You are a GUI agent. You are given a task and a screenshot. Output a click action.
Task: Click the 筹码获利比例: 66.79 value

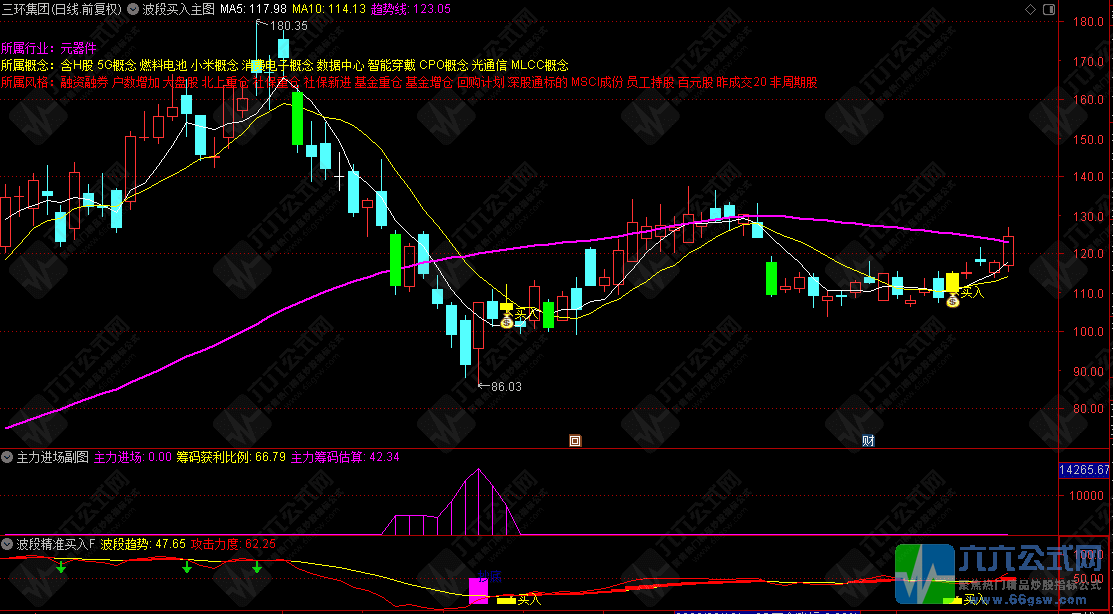pyautogui.click(x=231, y=457)
